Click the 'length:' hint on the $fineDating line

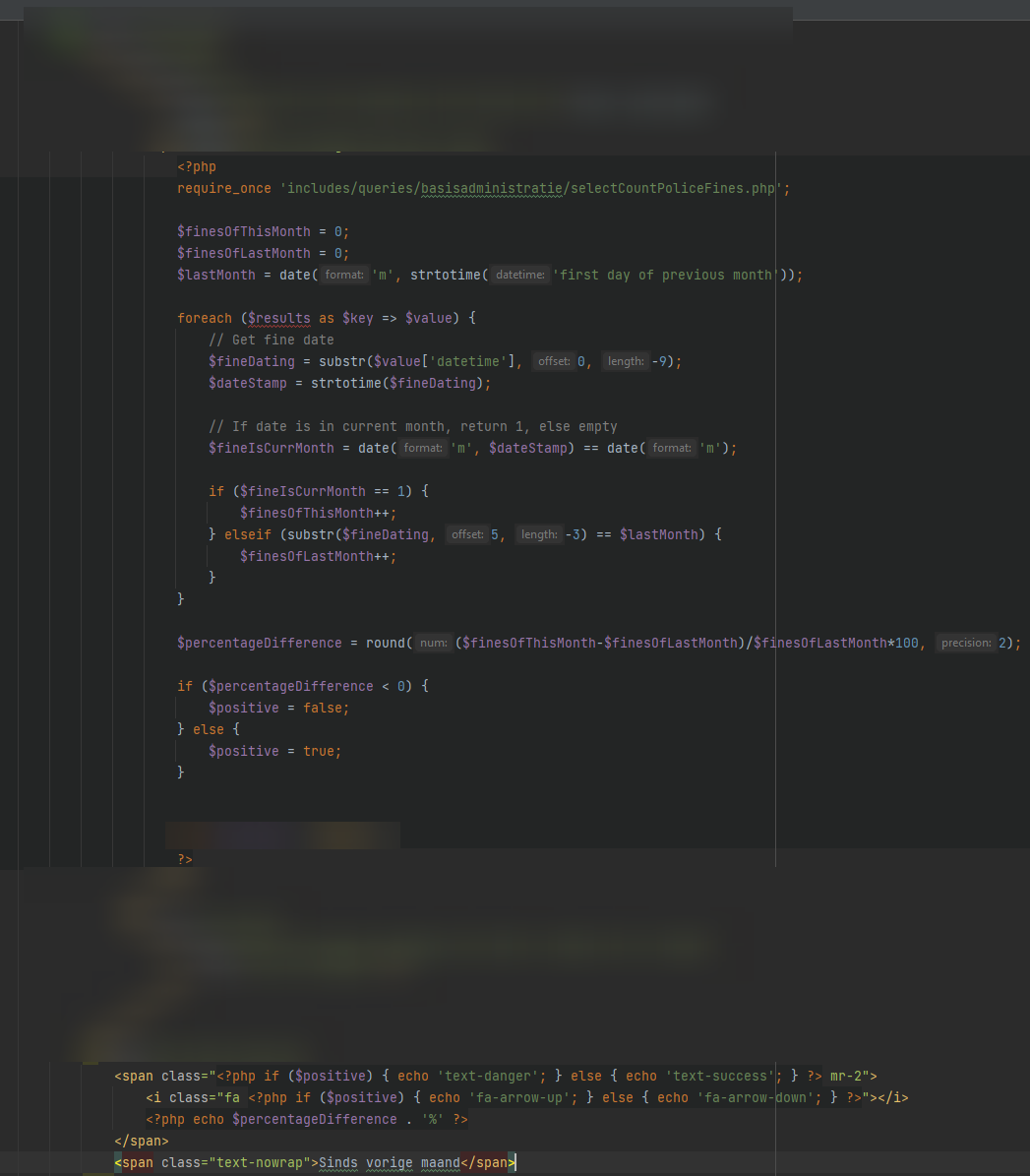click(625, 361)
